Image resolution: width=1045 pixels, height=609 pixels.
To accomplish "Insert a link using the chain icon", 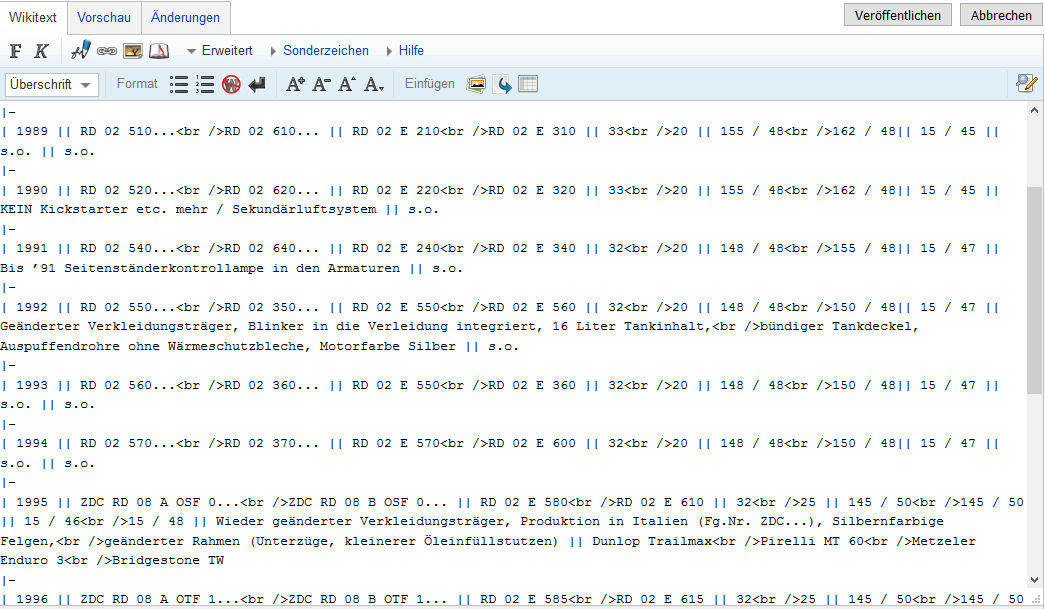I will [x=107, y=51].
